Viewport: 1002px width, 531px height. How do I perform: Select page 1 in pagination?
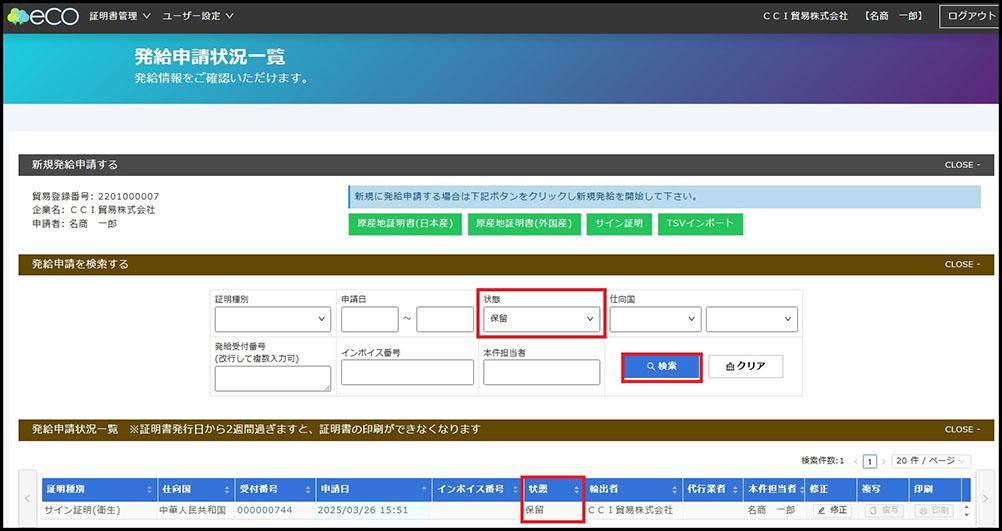[870, 461]
